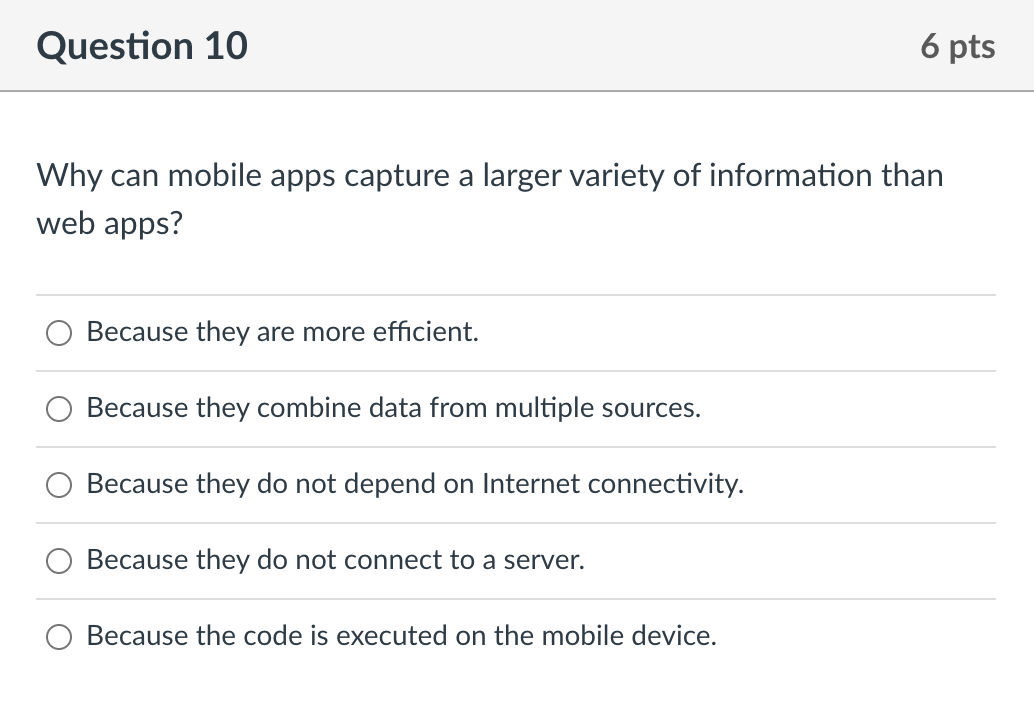This screenshot has height=708, width=1034.
Task: Click the "Question 10" header text
Action: click(142, 45)
